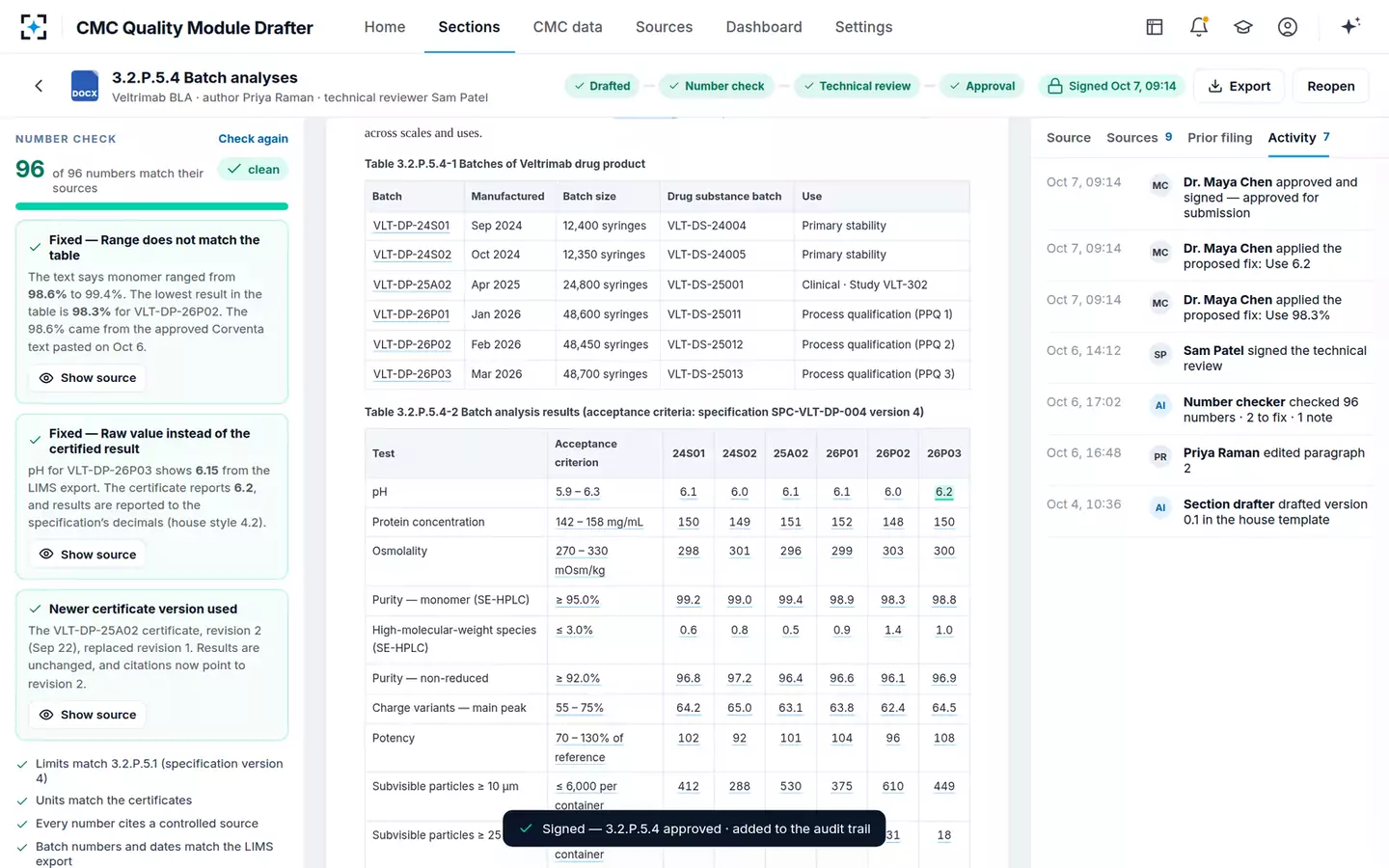Open the layout panel icon in the header
Image resolution: width=1389 pixels, height=868 pixels.
tap(1155, 27)
